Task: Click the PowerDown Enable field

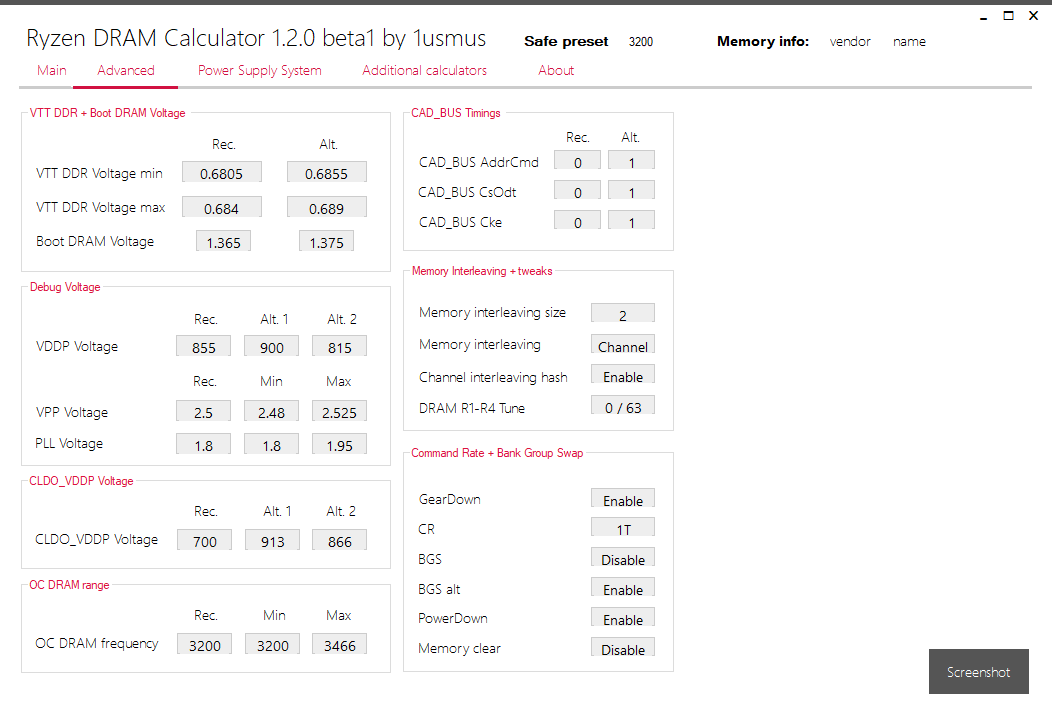Action: (623, 619)
